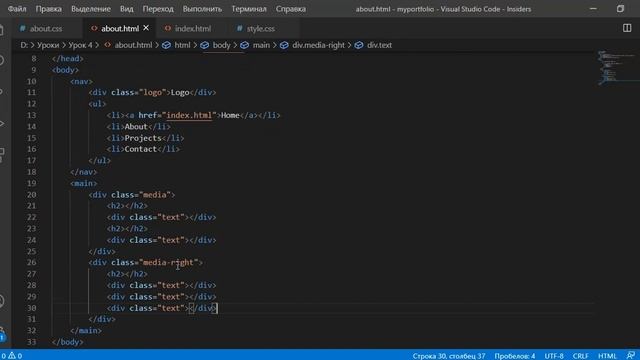640x360 pixels.
Task: Select the active about.html tab
Action: click(120, 29)
